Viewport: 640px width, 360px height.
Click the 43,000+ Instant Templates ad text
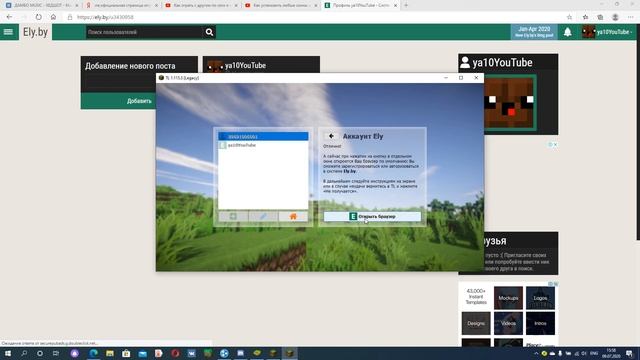tap(476, 297)
